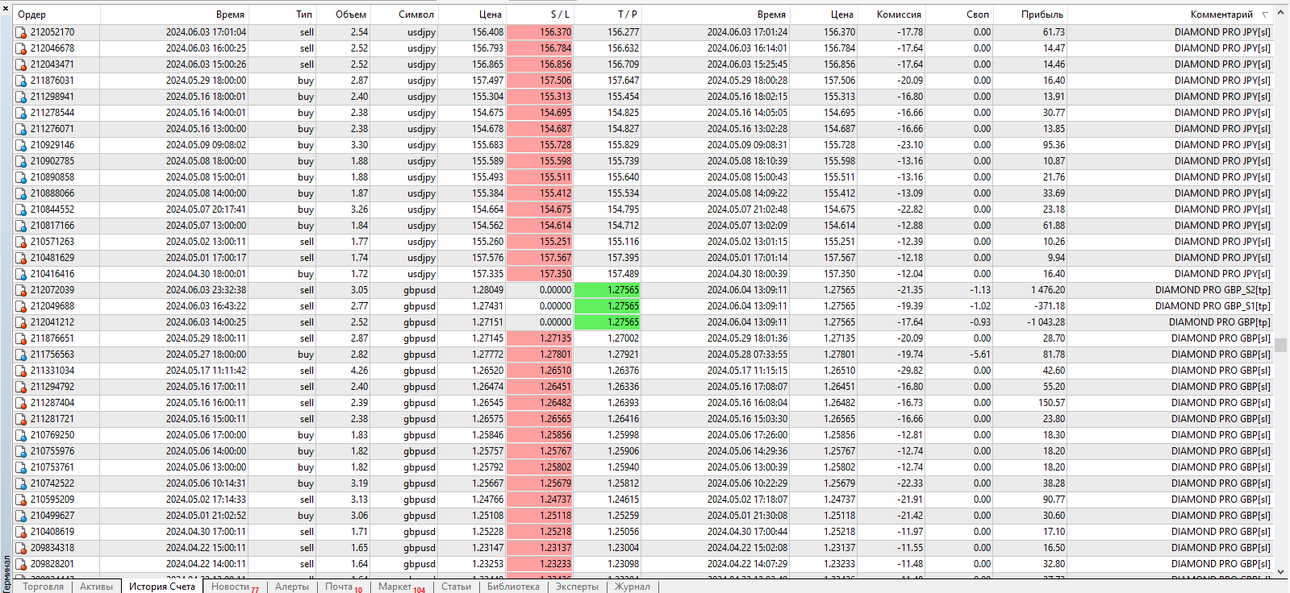
Task: Click the order icon for order 210817166
Action: (21, 226)
